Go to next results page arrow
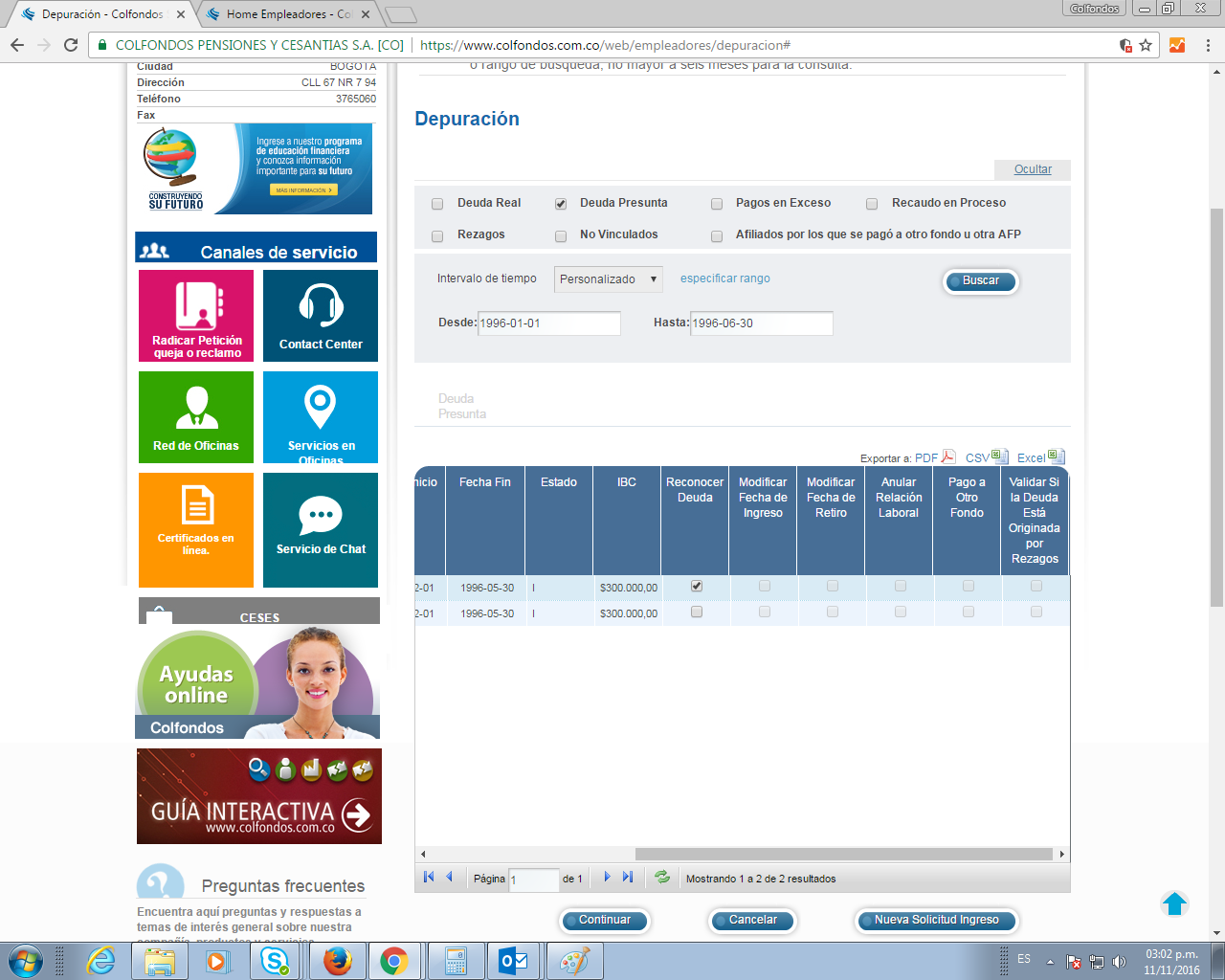This screenshot has height=980, width=1225. 607,877
